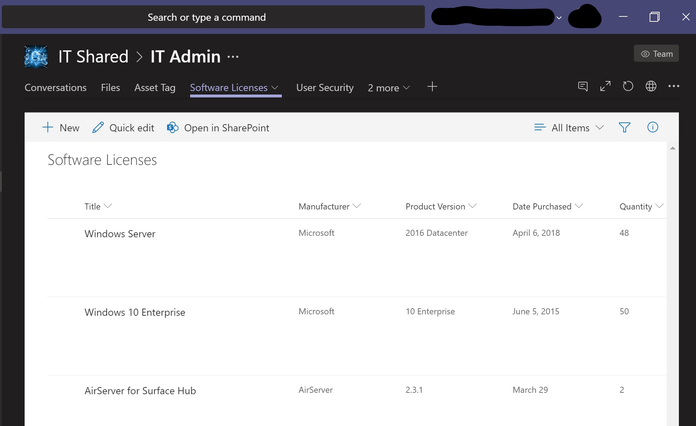Go to the Files tab
Screen dimensions: 696x426
coord(110,88)
